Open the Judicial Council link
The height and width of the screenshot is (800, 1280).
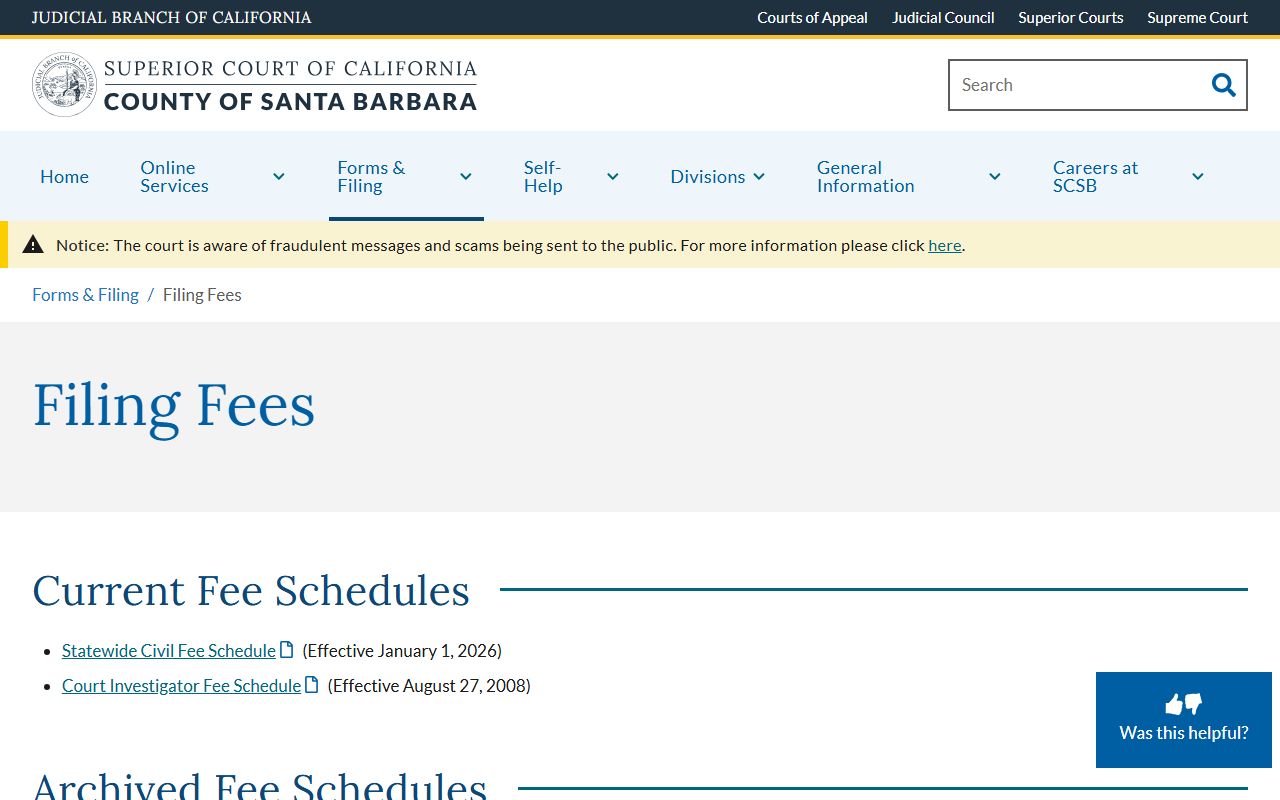click(x=943, y=18)
